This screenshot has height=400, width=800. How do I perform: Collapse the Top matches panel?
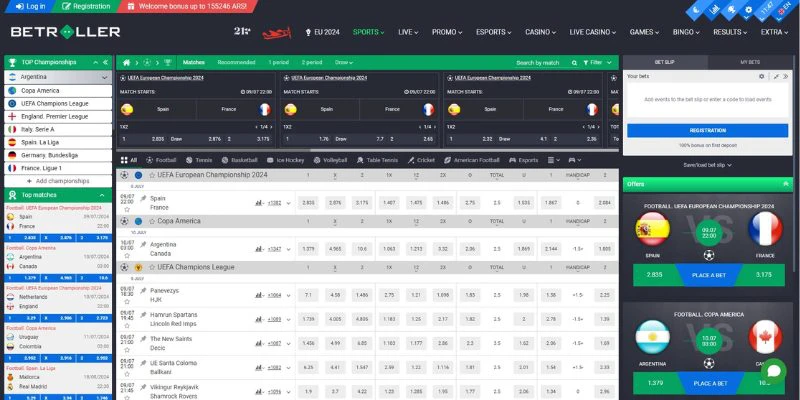coord(102,195)
